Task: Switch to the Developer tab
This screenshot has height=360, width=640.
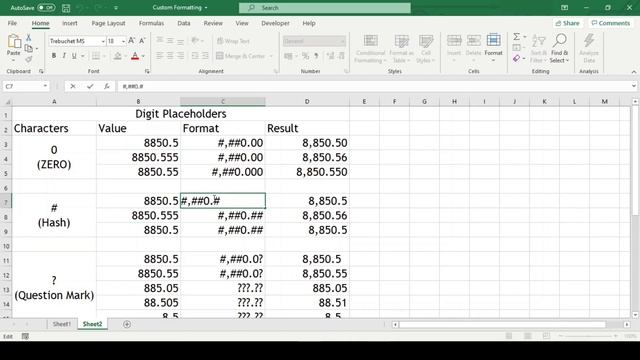Action: point(275,23)
